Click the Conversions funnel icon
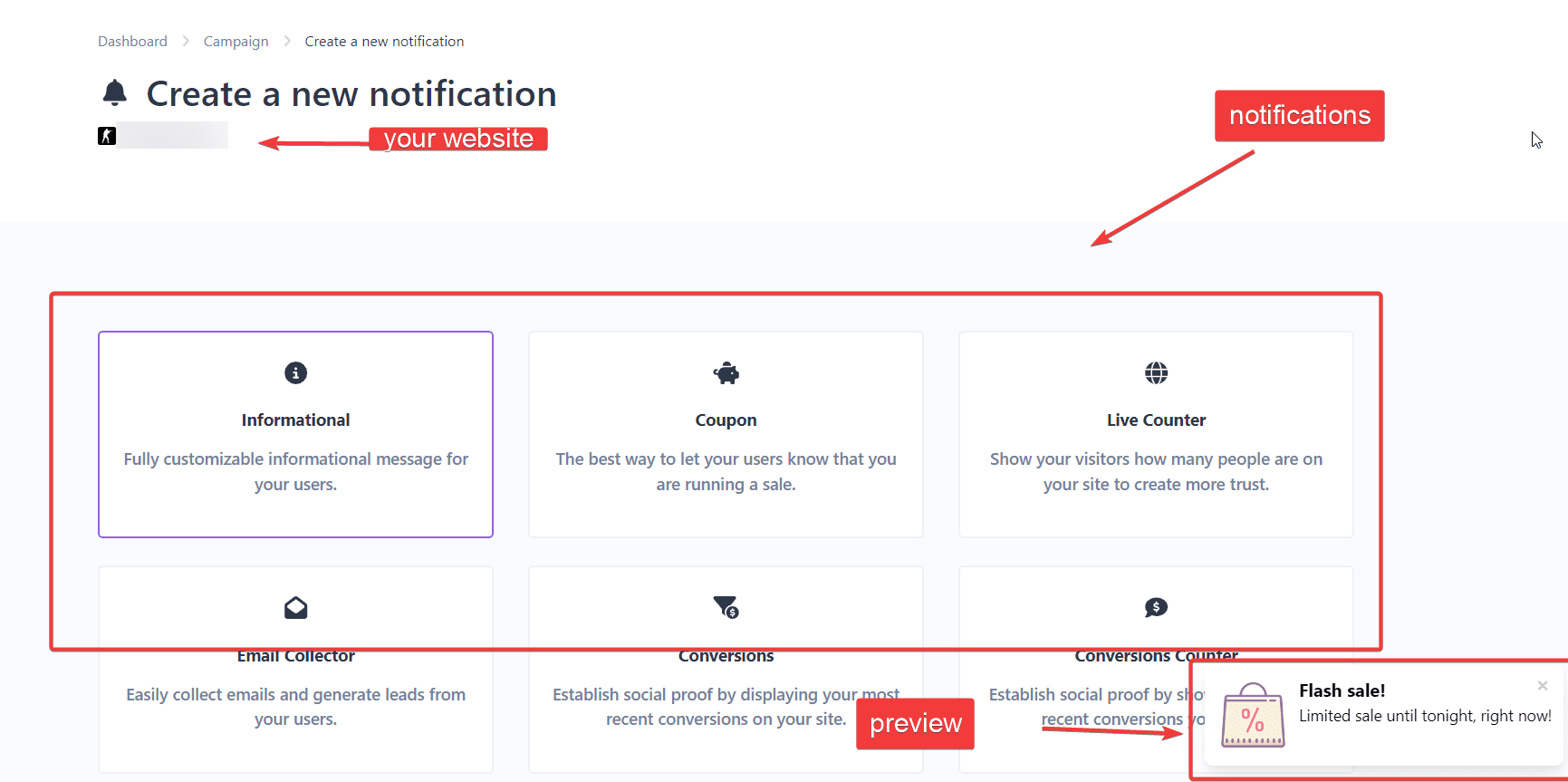1568x782 pixels. [x=726, y=607]
